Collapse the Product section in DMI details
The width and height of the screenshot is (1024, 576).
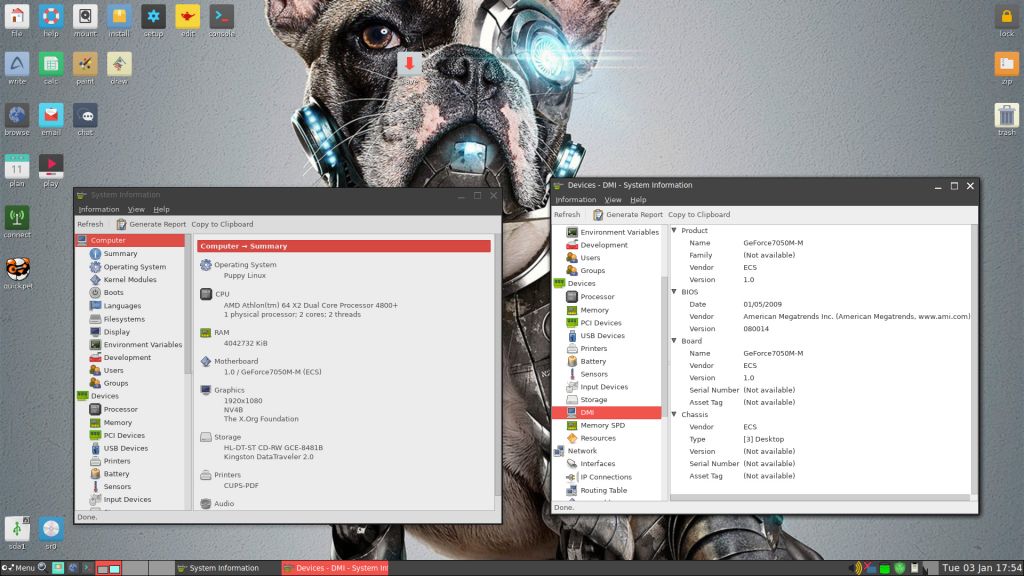(x=675, y=231)
